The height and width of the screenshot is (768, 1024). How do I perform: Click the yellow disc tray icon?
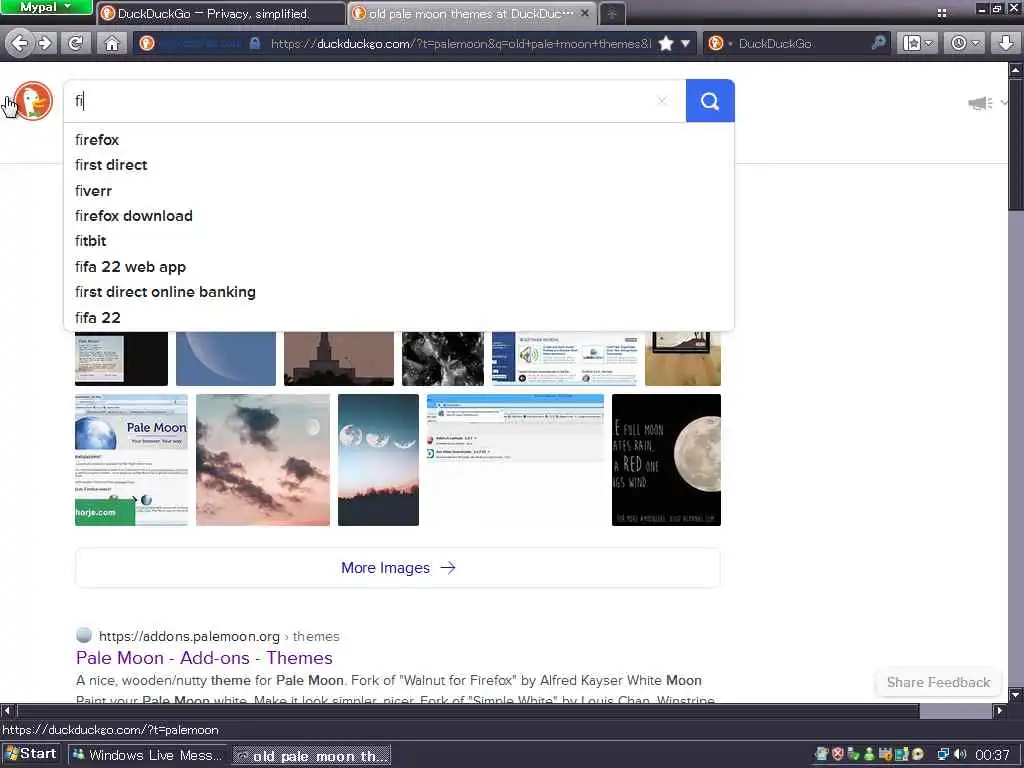click(x=918, y=755)
